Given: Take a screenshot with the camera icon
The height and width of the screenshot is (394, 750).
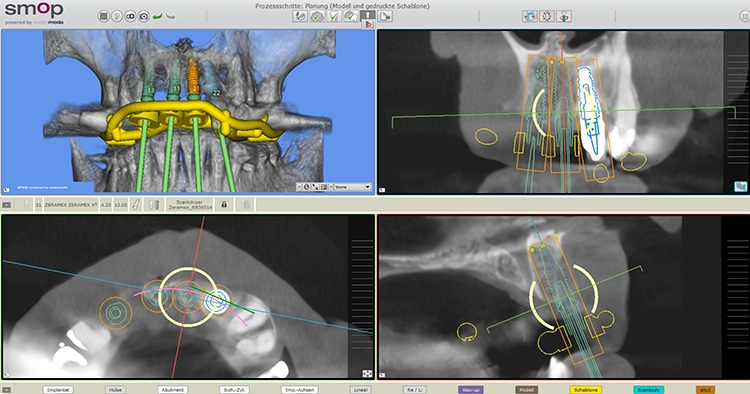Looking at the screenshot, I should tap(143, 17).
